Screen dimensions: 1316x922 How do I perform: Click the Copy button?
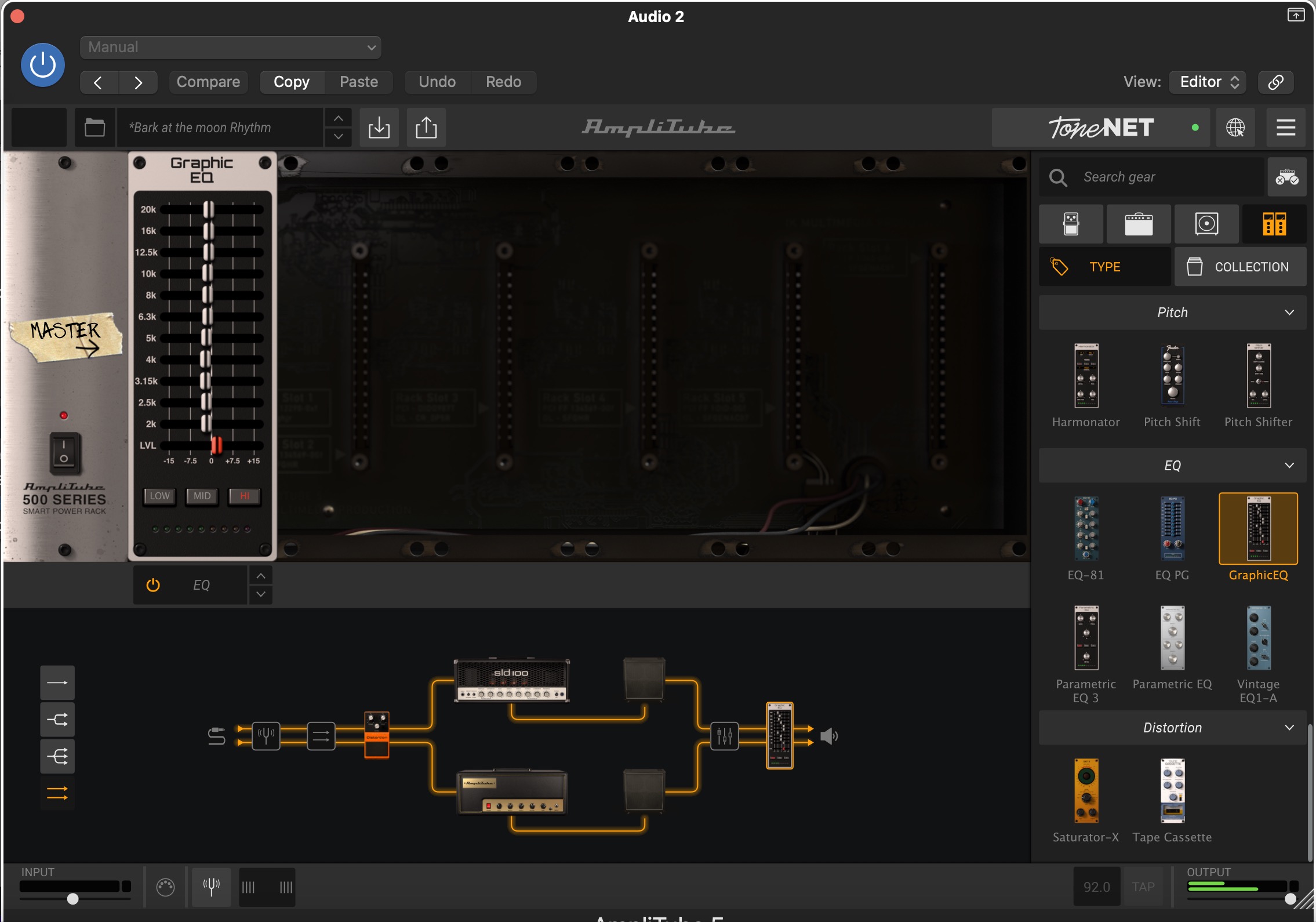pyautogui.click(x=292, y=82)
